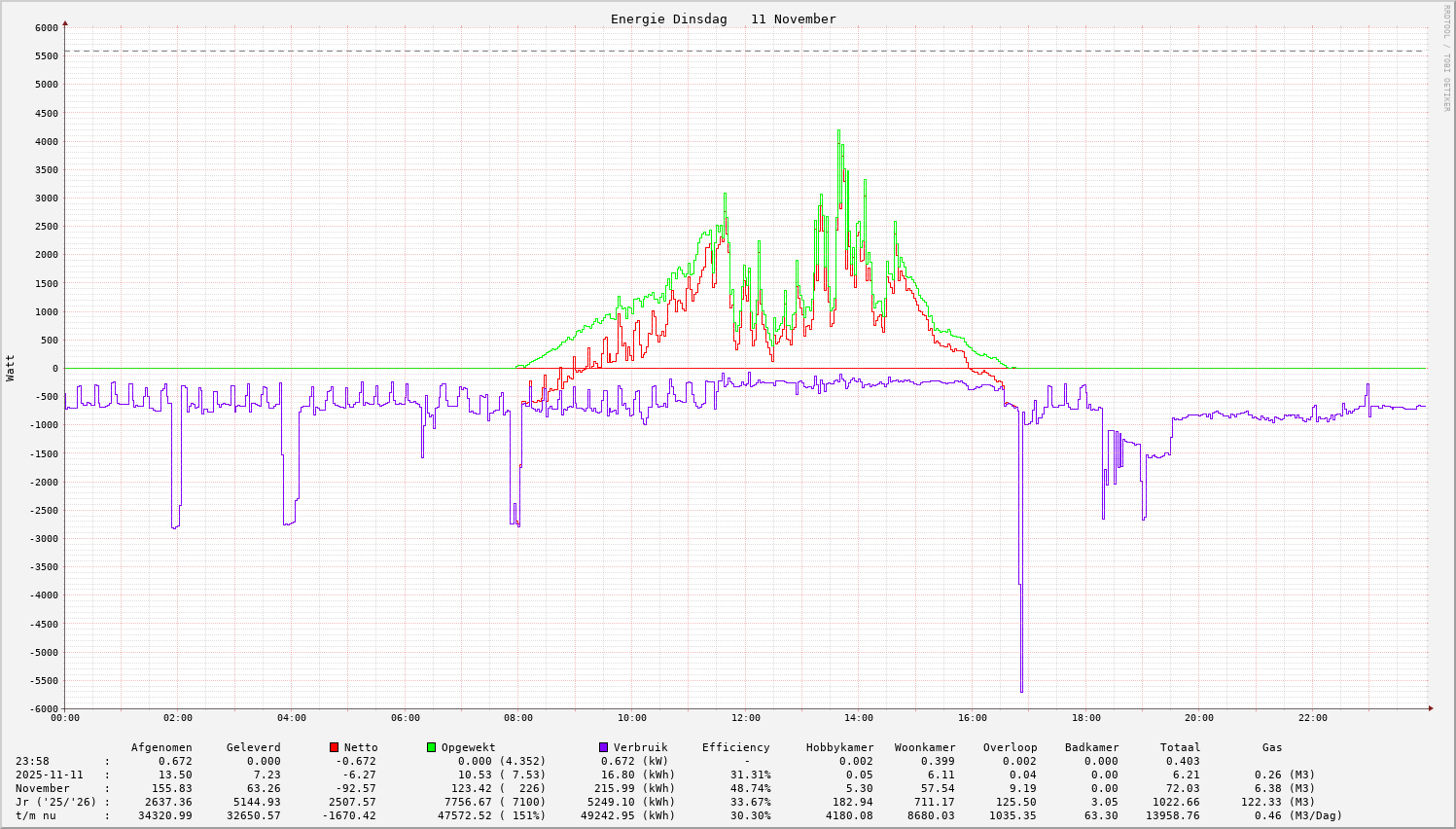Click the 18:00 time axis label
This screenshot has width=1456, height=829.
click(x=1085, y=718)
